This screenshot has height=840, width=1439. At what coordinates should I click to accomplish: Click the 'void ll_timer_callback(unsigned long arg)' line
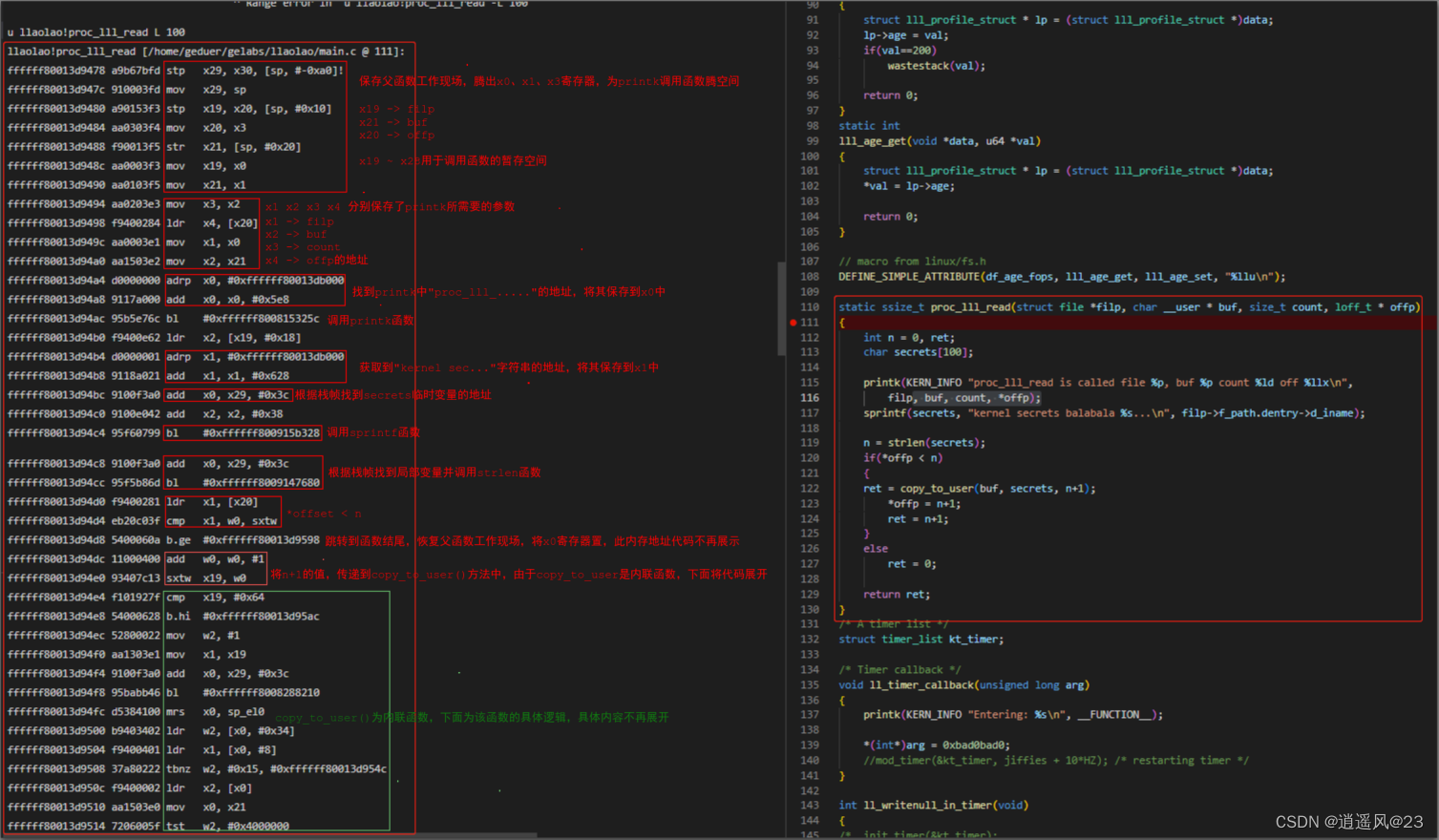click(x=963, y=685)
